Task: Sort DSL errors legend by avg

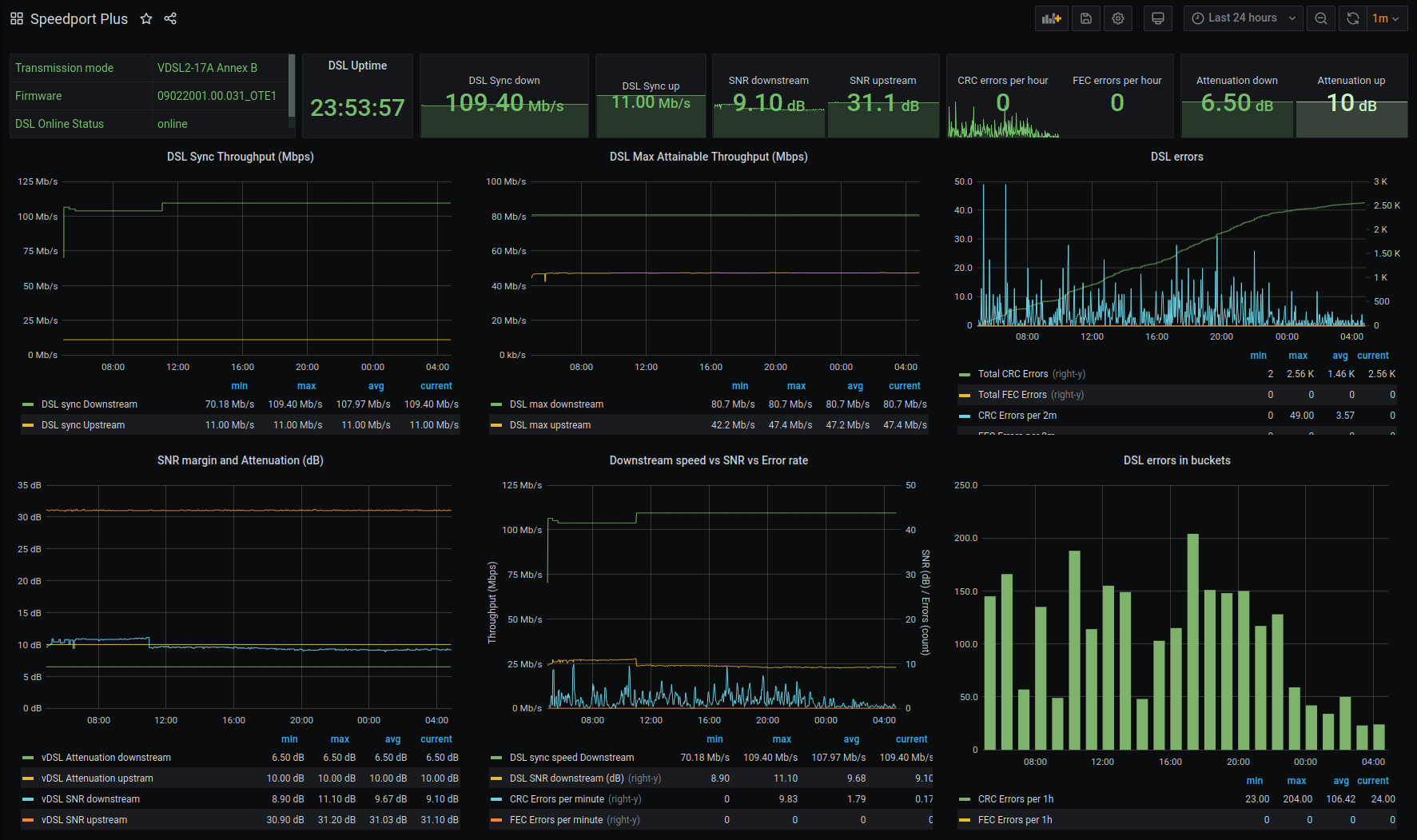Action: pos(1340,356)
